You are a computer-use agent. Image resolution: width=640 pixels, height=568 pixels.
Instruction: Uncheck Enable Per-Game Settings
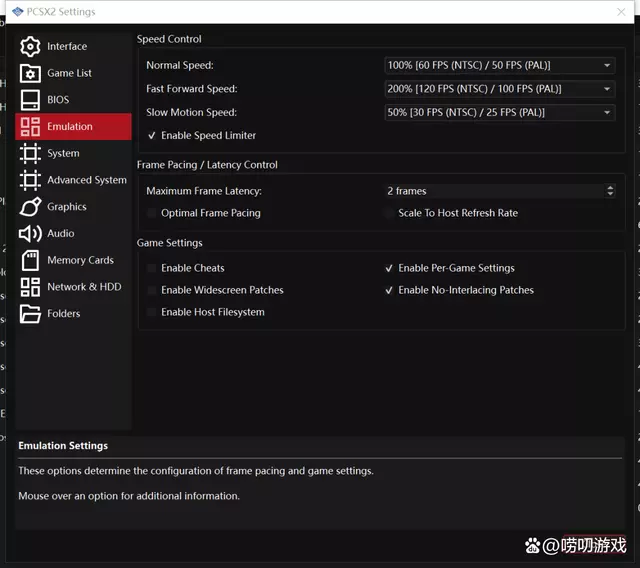(x=389, y=268)
